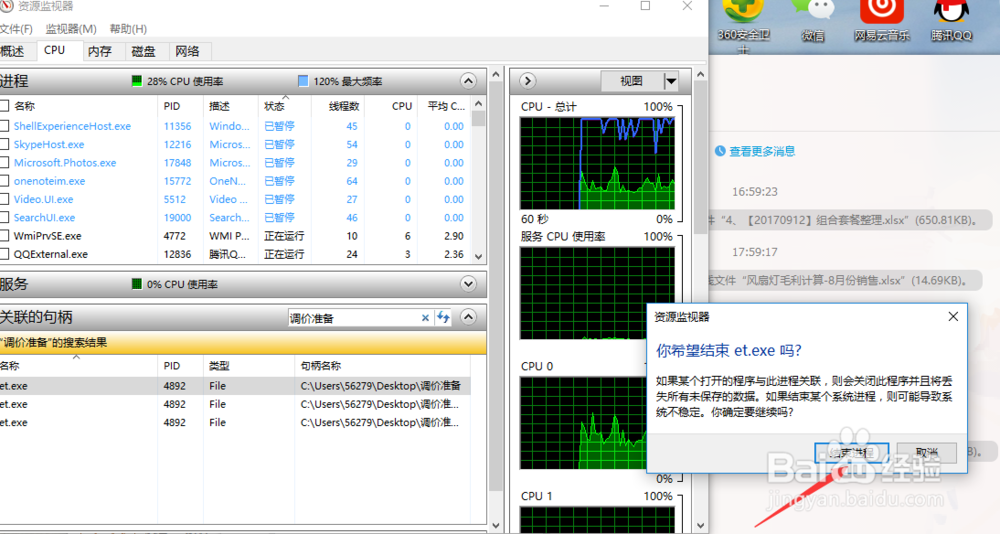Open the 查看更多消息 link in QQ
1000x534 pixels.
(x=762, y=151)
